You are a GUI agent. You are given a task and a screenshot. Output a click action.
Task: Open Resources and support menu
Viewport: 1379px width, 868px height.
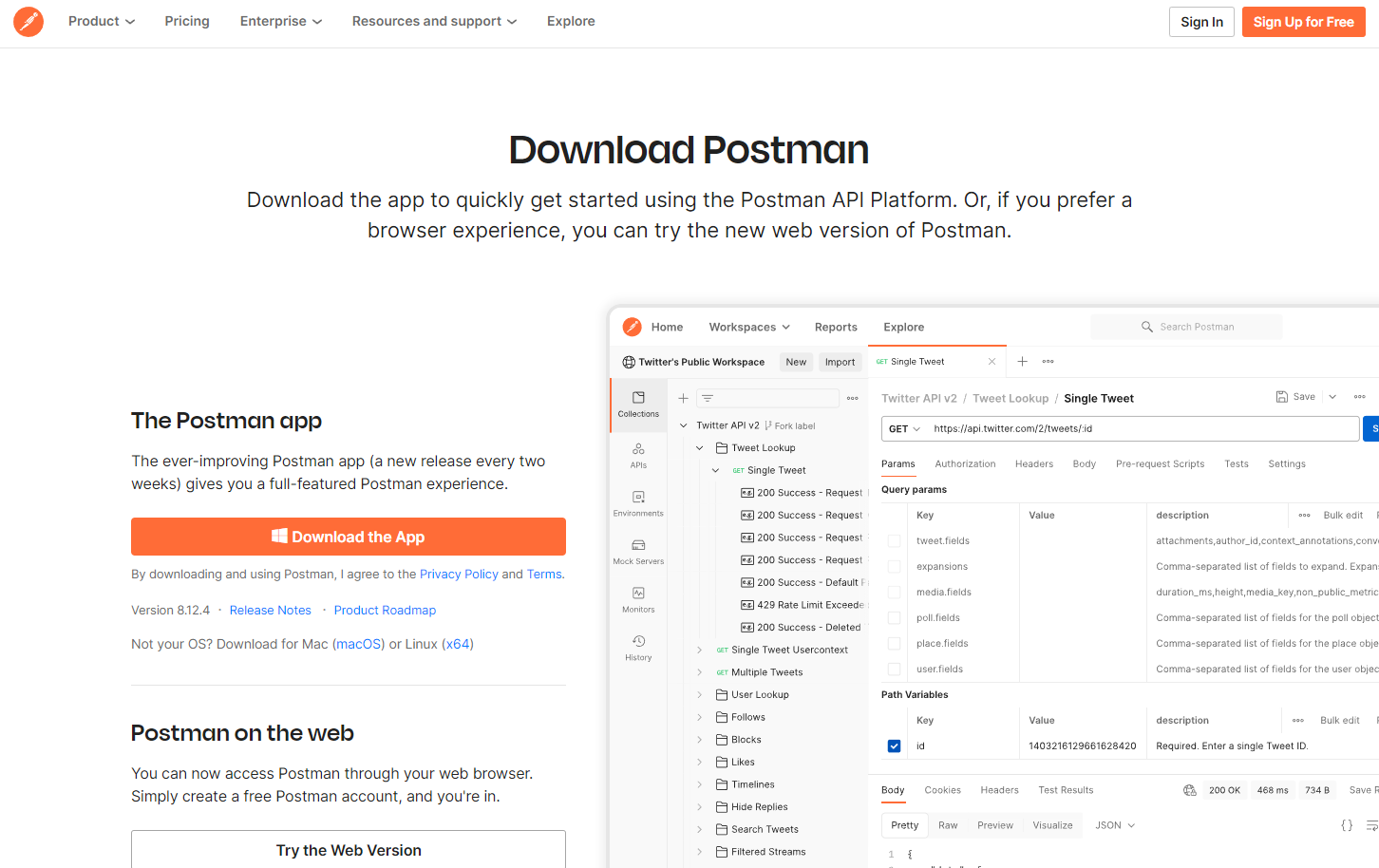click(x=435, y=21)
